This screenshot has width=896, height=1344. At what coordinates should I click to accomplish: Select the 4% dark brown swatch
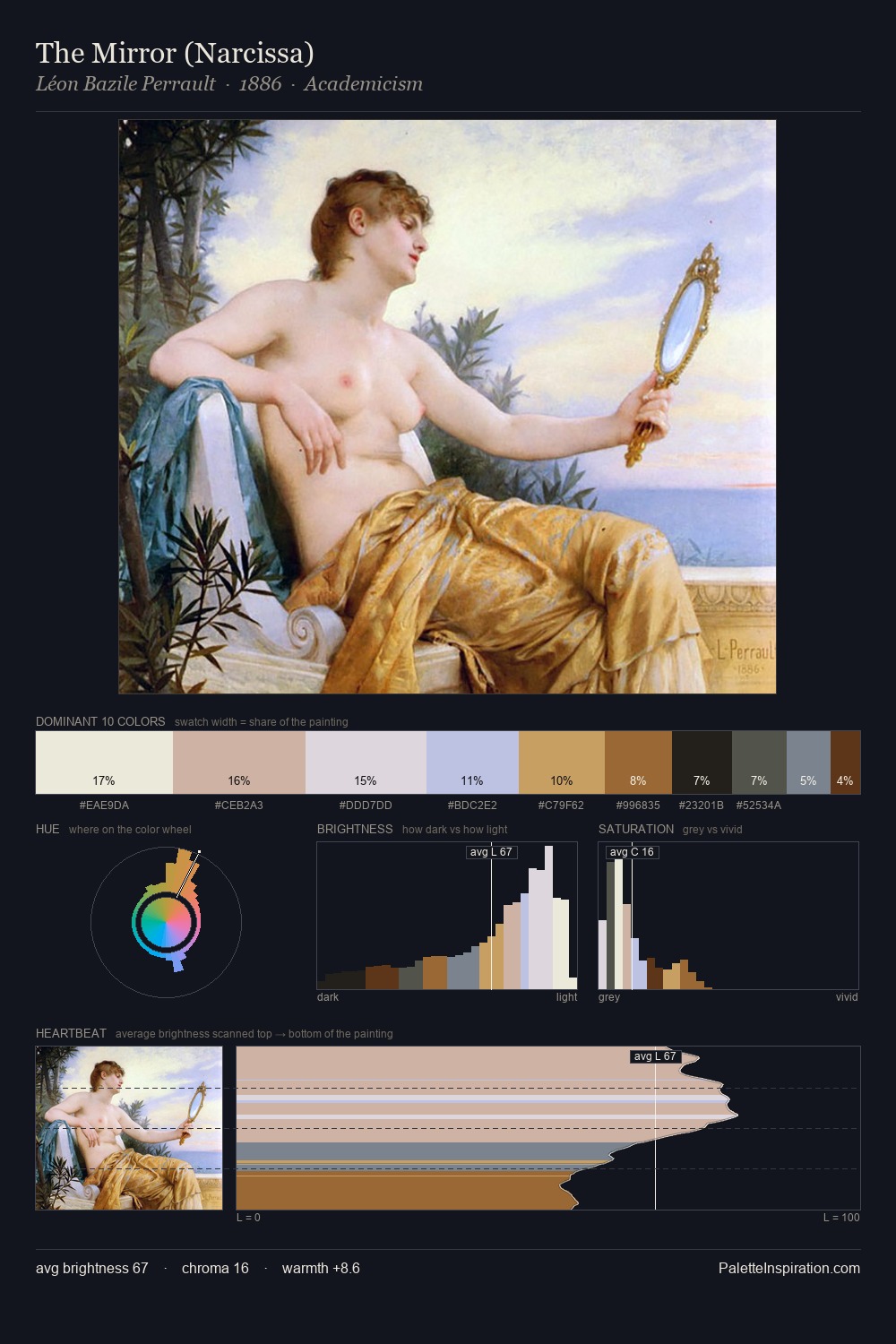click(x=845, y=762)
